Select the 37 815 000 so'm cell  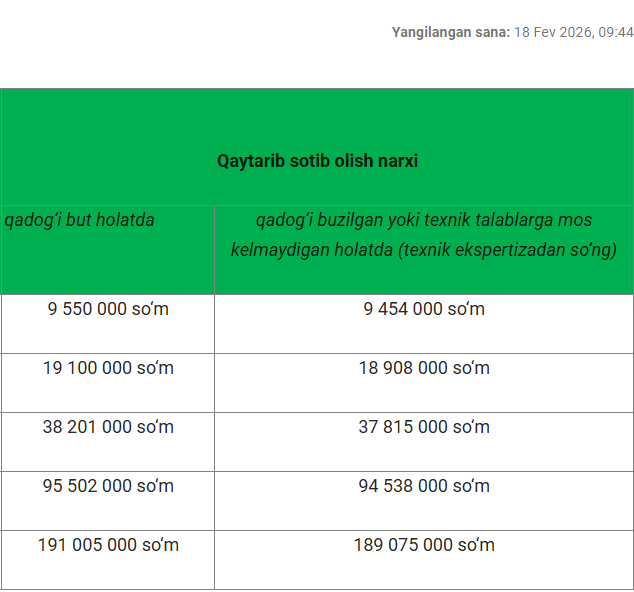(x=423, y=427)
